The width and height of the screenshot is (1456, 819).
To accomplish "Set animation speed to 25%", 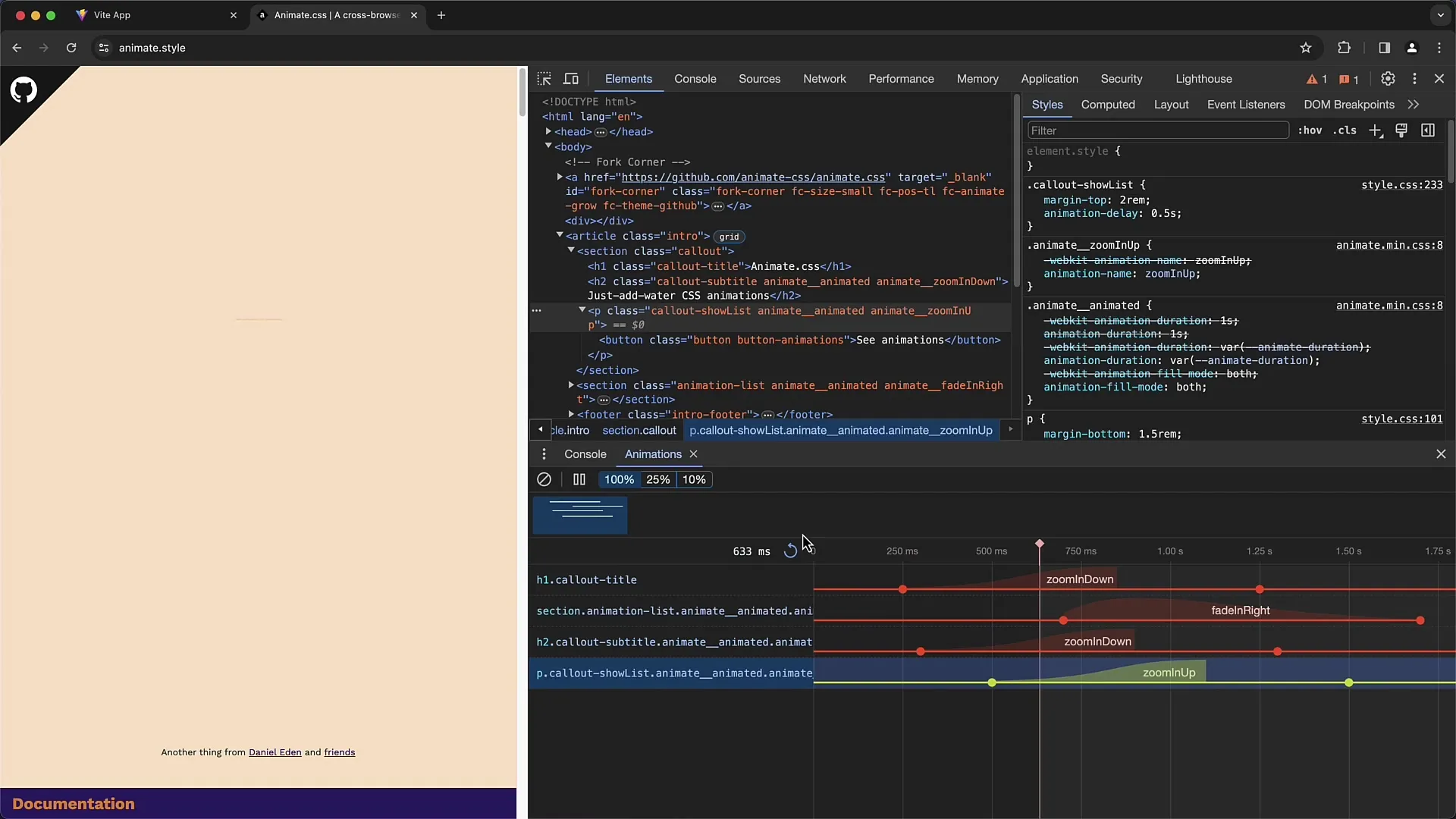I will pos(657,479).
